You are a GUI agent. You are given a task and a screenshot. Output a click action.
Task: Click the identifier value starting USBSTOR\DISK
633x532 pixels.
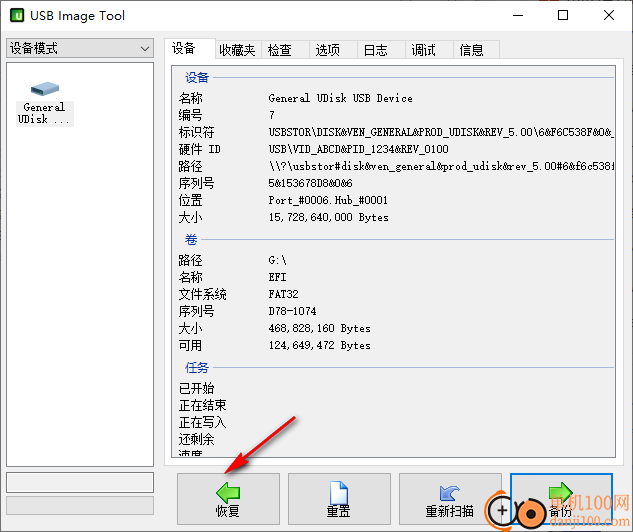pos(441,132)
